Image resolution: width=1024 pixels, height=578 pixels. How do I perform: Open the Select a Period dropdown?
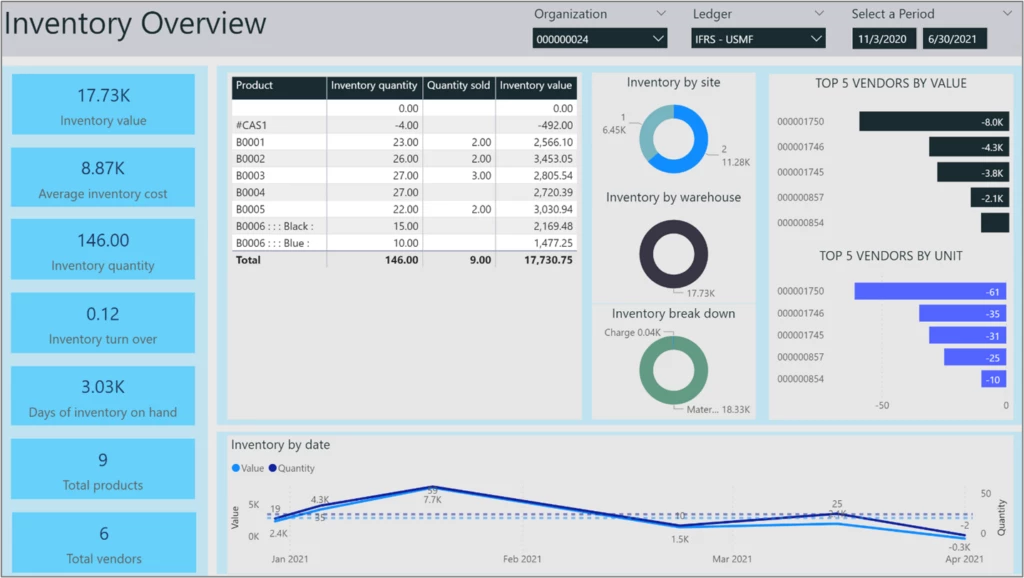click(1006, 13)
